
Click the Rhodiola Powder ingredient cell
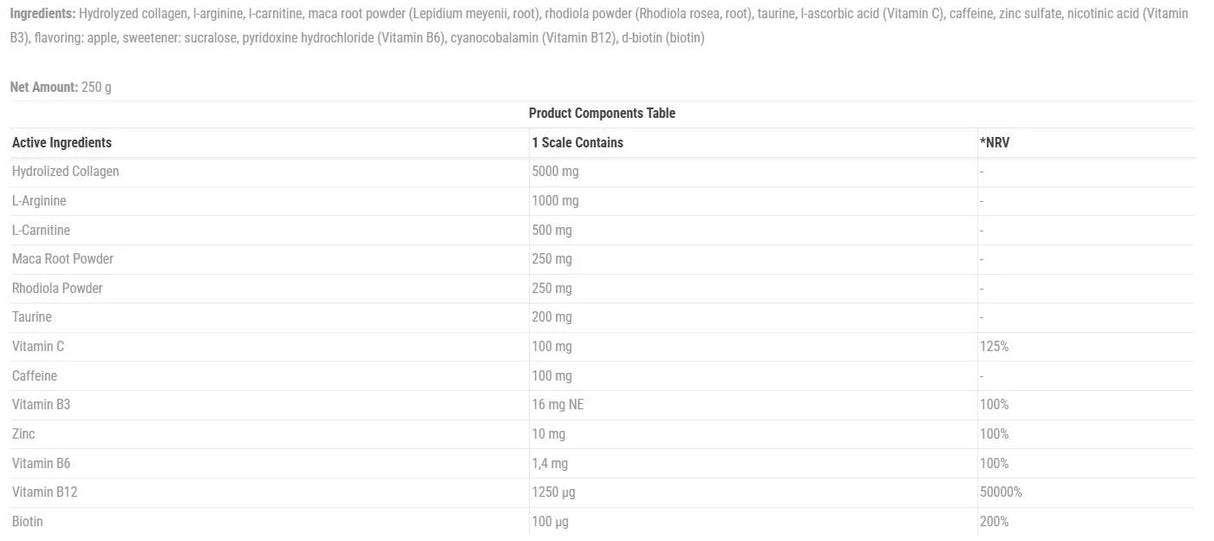point(57,288)
